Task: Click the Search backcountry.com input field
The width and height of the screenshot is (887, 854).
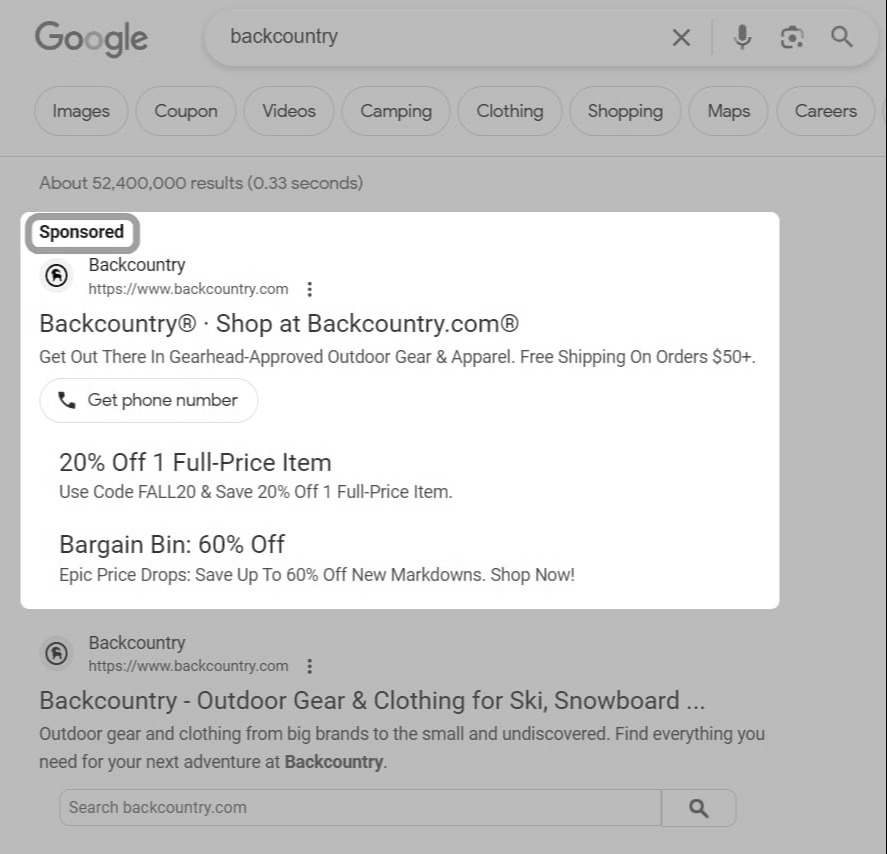Action: 360,808
